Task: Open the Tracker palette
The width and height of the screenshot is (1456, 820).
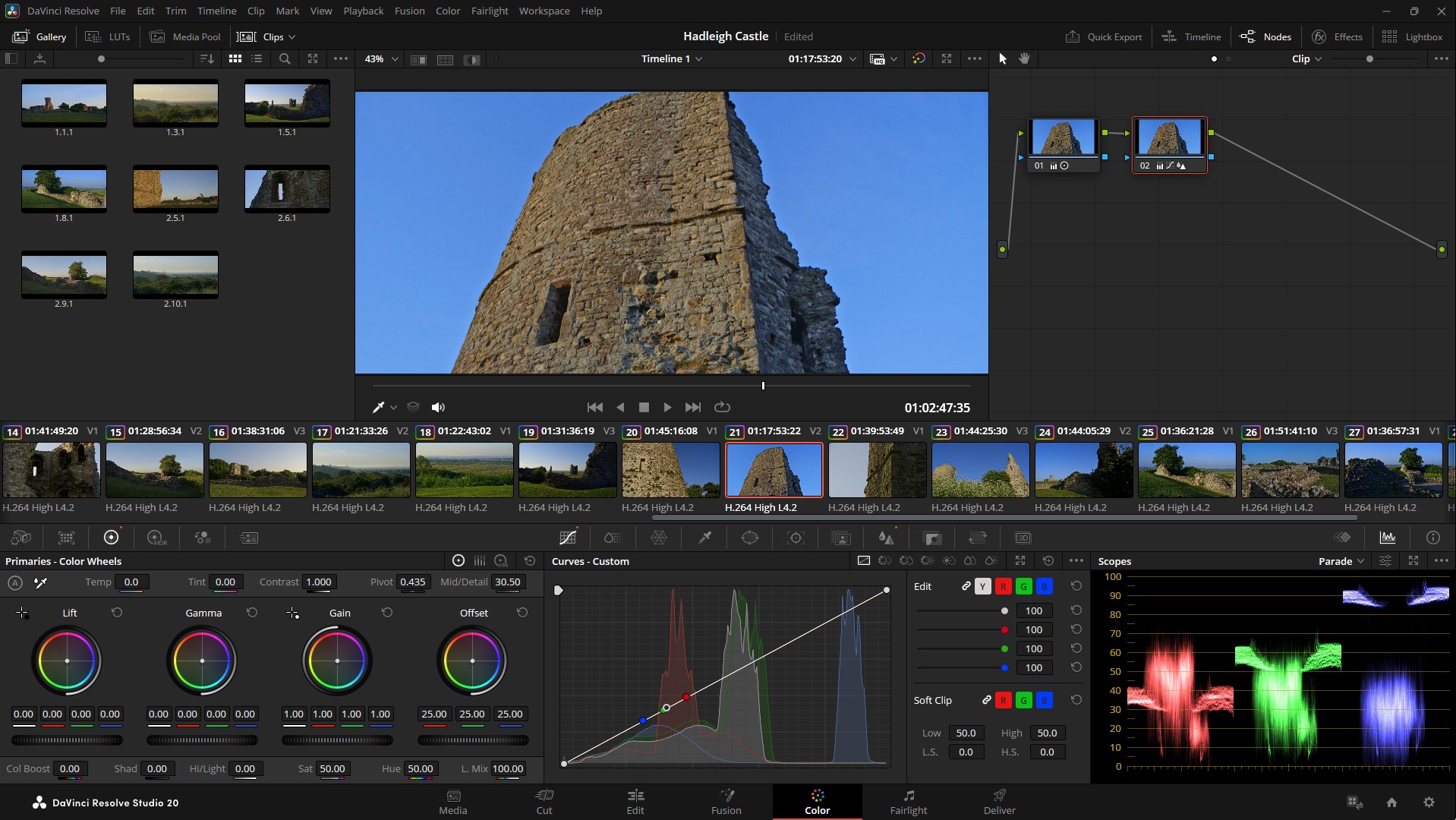Action: (x=796, y=538)
